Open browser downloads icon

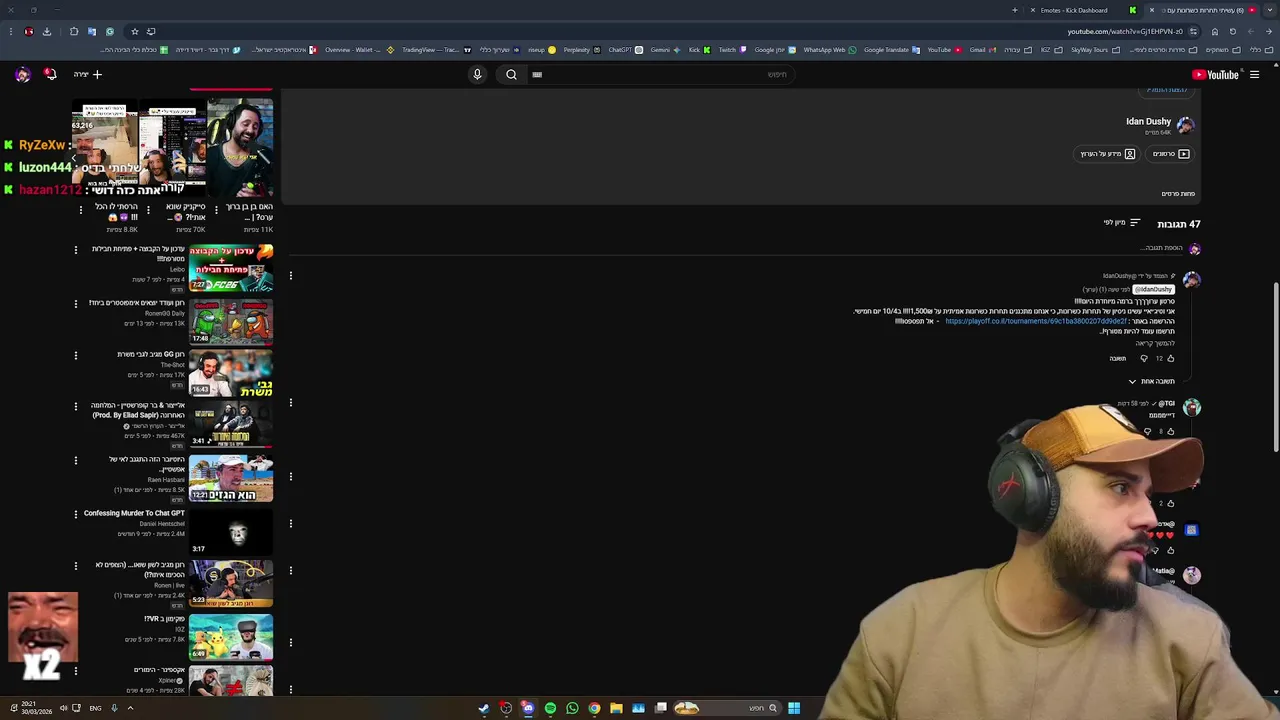[x=46, y=31]
